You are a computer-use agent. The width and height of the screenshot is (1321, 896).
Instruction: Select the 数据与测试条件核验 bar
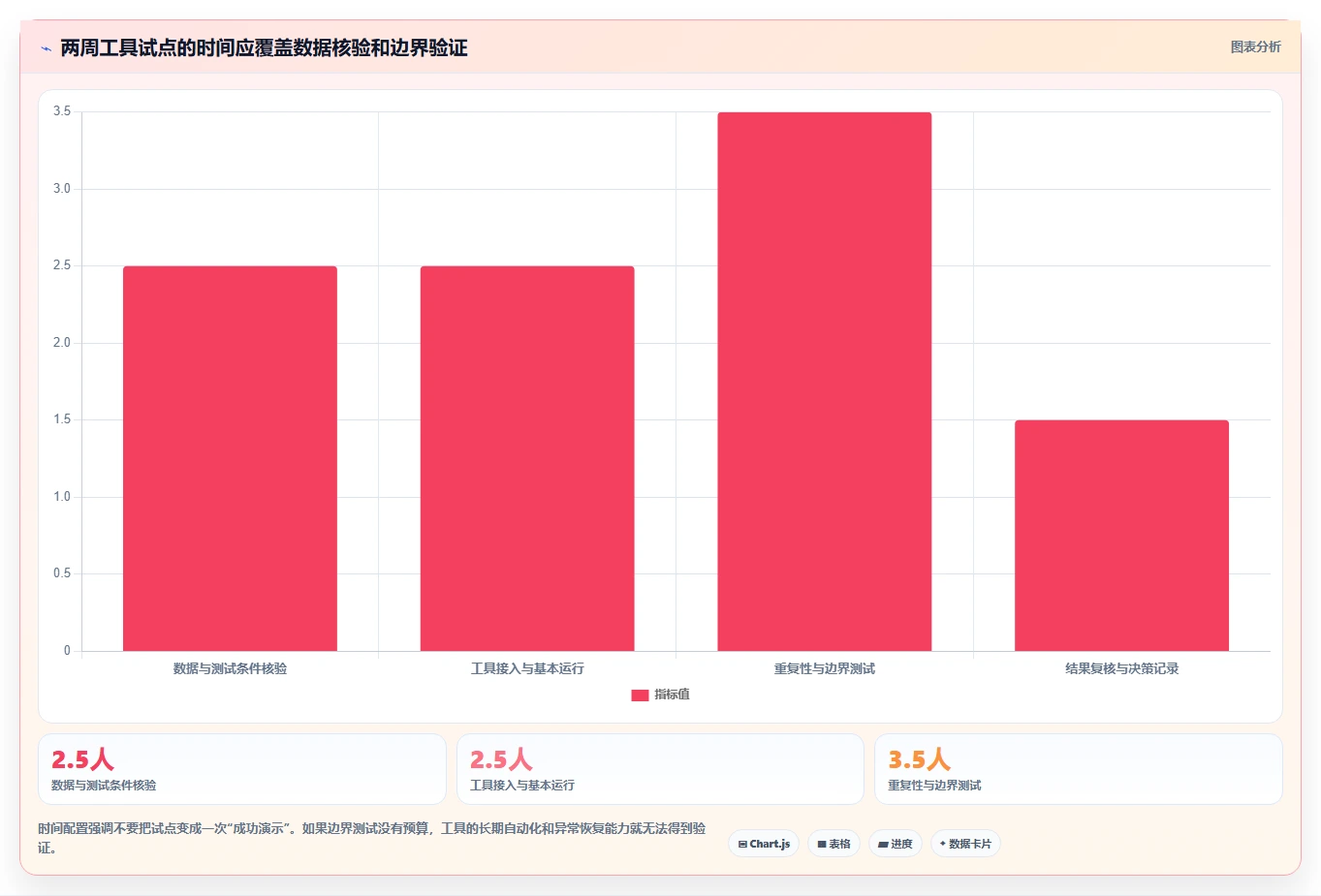pos(230,458)
